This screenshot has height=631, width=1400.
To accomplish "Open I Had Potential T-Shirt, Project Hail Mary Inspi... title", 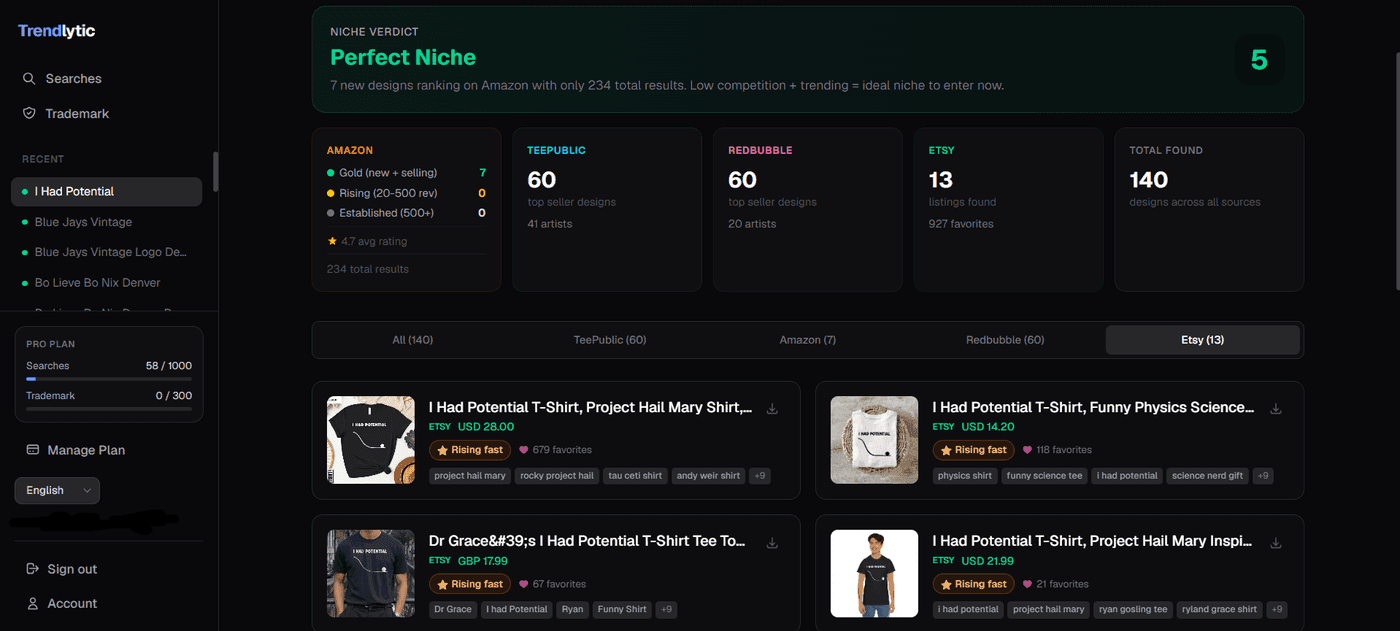I will pyautogui.click(x=1093, y=541).
